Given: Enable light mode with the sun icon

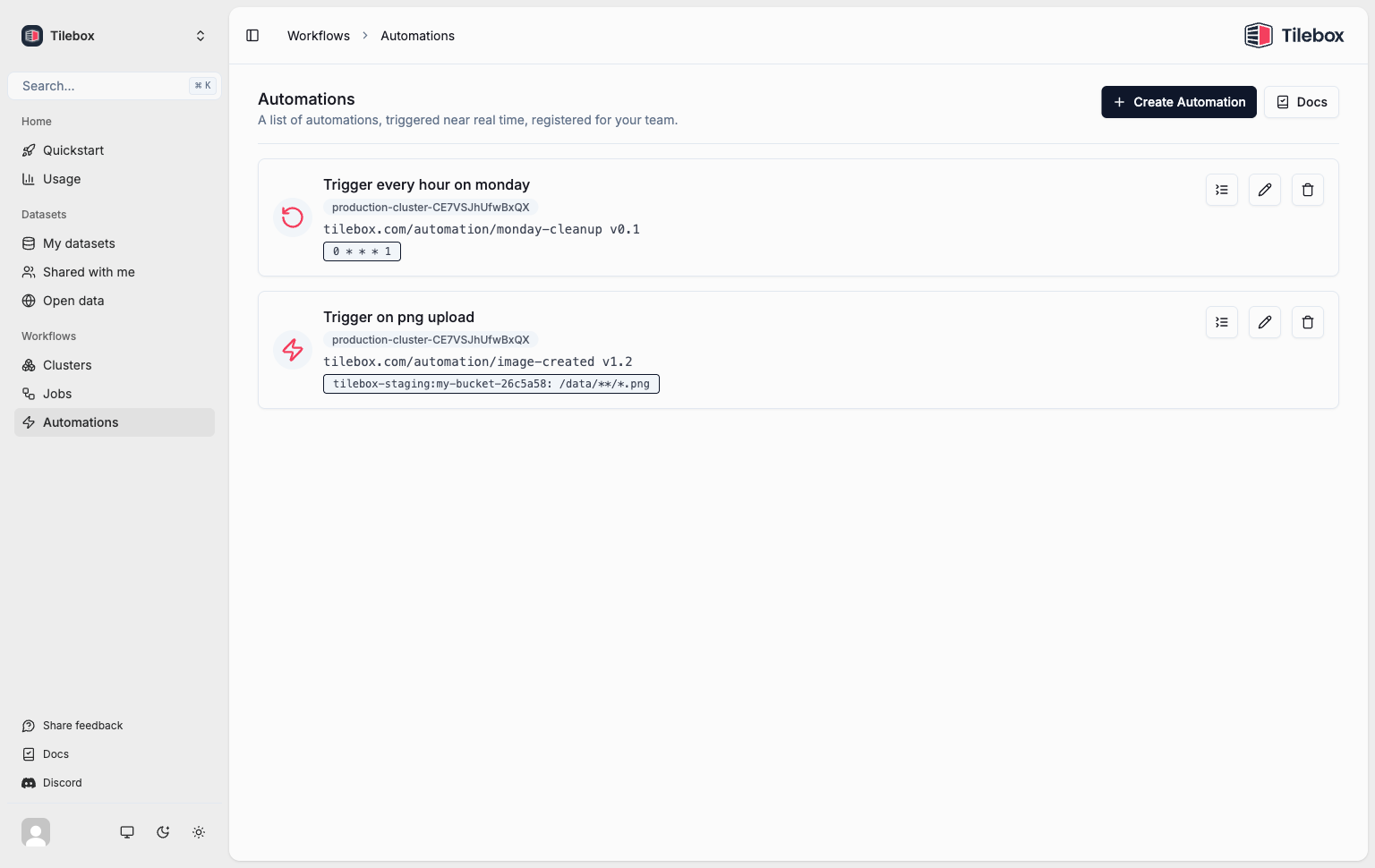Looking at the screenshot, I should (x=199, y=832).
